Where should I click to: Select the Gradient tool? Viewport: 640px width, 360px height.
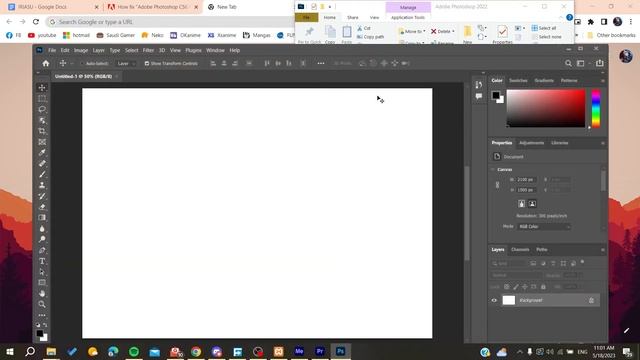[x=42, y=218]
